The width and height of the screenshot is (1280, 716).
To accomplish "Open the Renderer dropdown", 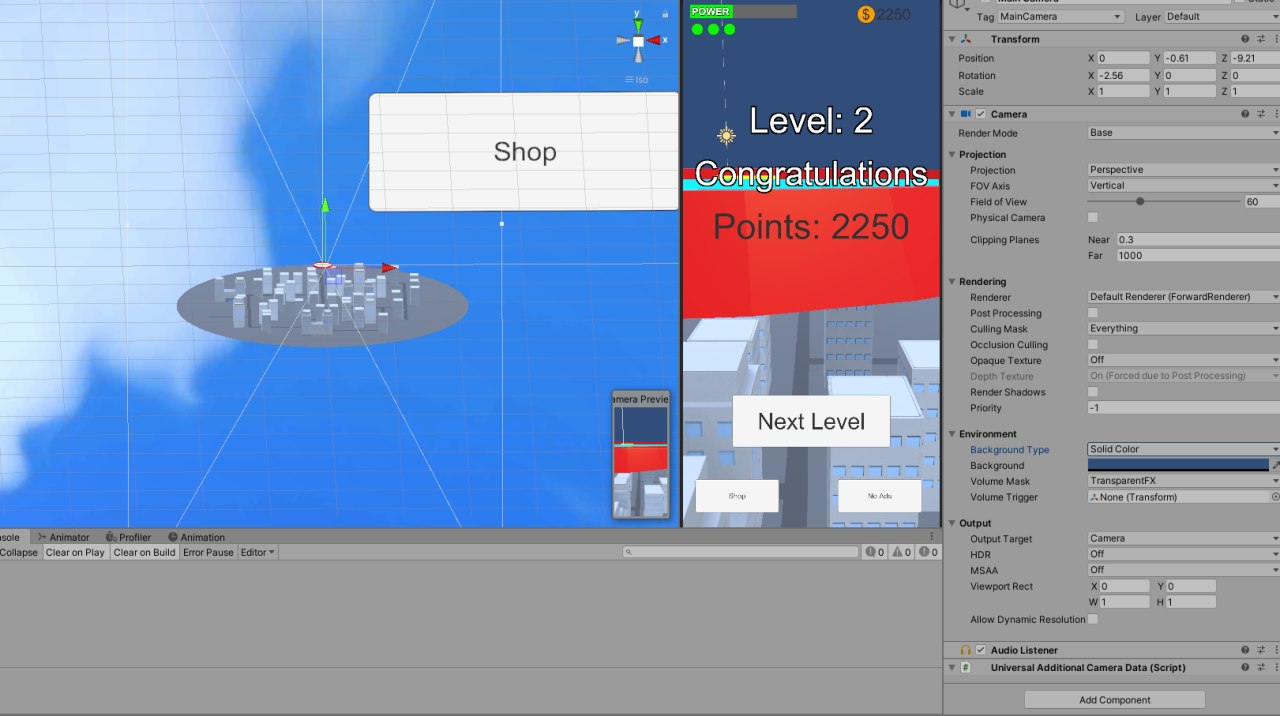I will coord(1184,297).
